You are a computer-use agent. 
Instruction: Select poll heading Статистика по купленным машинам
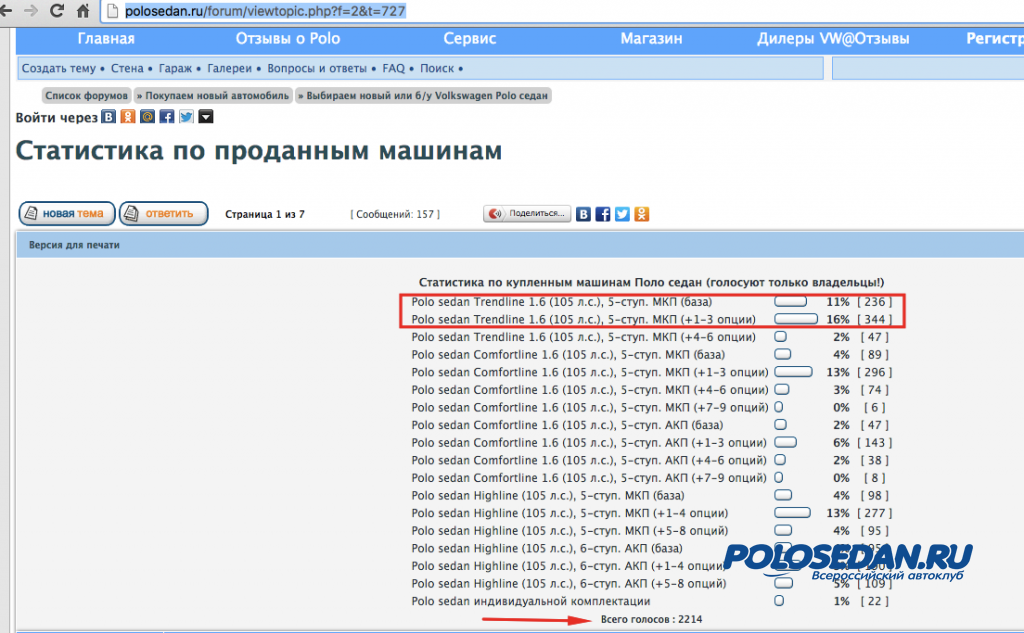click(x=651, y=282)
